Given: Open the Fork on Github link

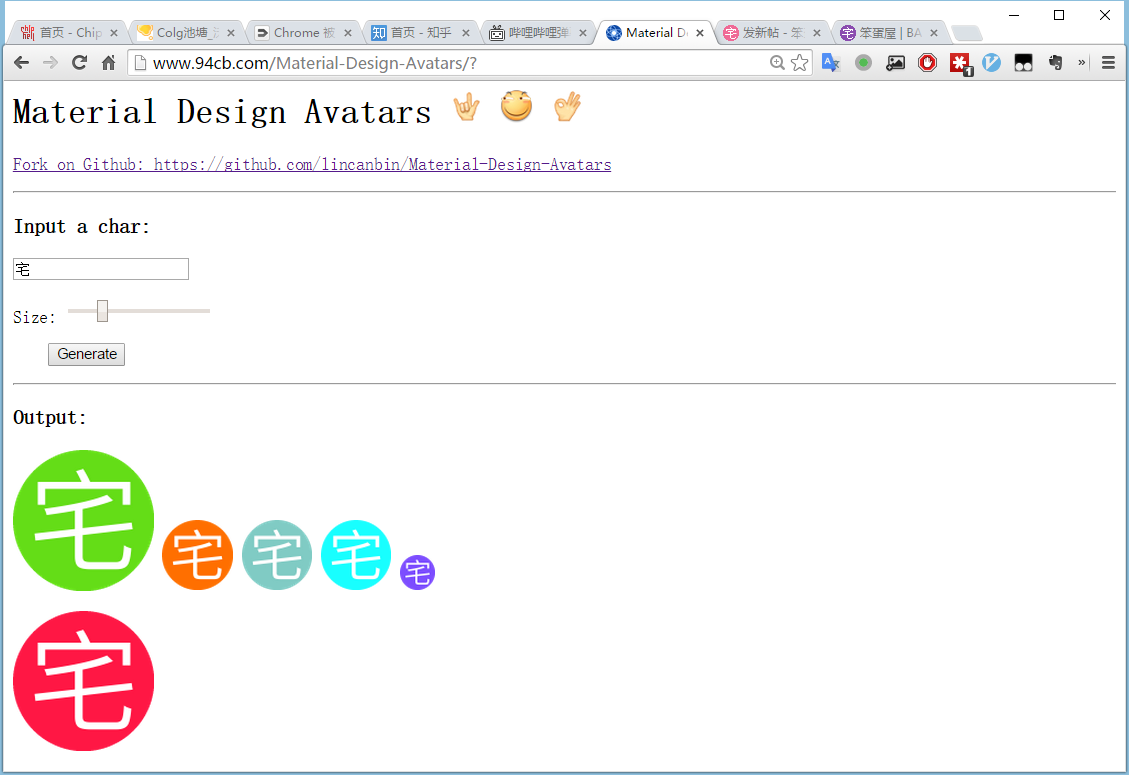Looking at the screenshot, I should point(312,164).
